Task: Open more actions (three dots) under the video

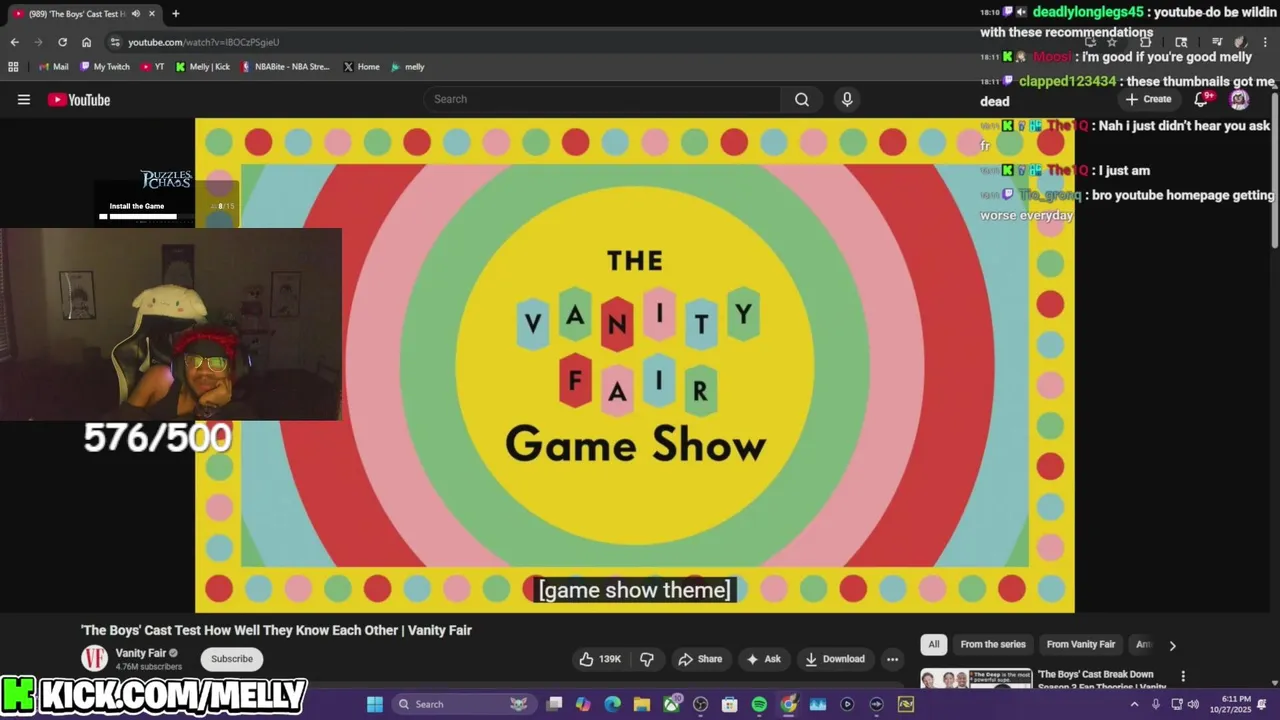Action: pyautogui.click(x=892, y=659)
